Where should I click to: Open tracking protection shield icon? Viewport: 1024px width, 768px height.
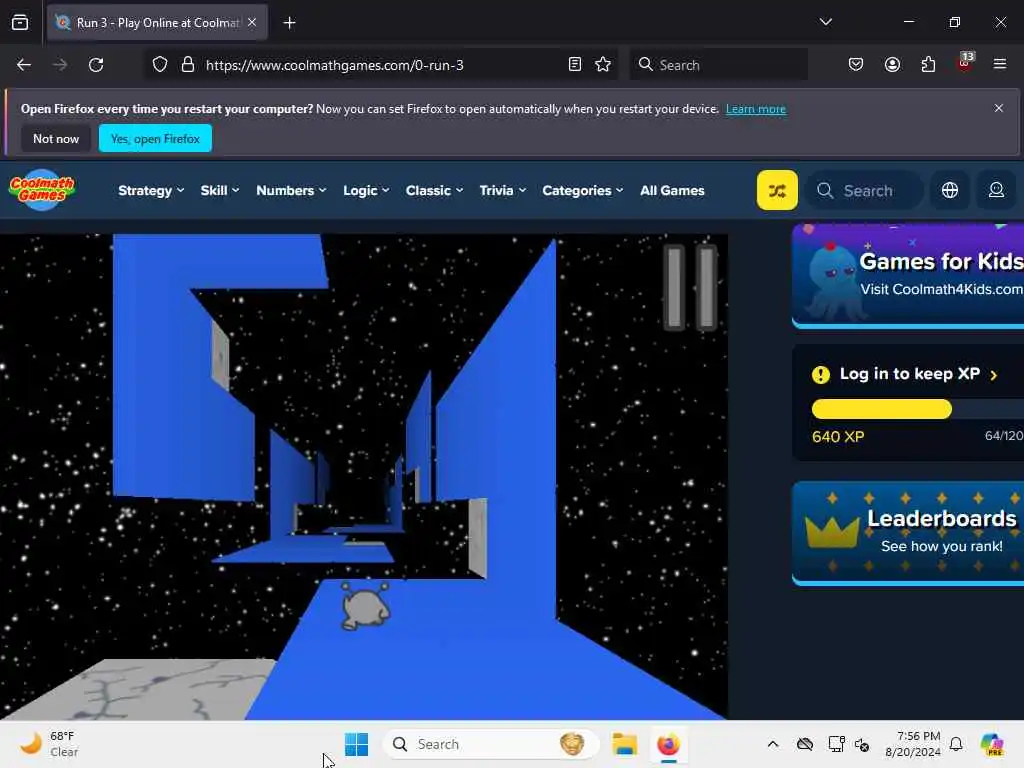pos(160,65)
